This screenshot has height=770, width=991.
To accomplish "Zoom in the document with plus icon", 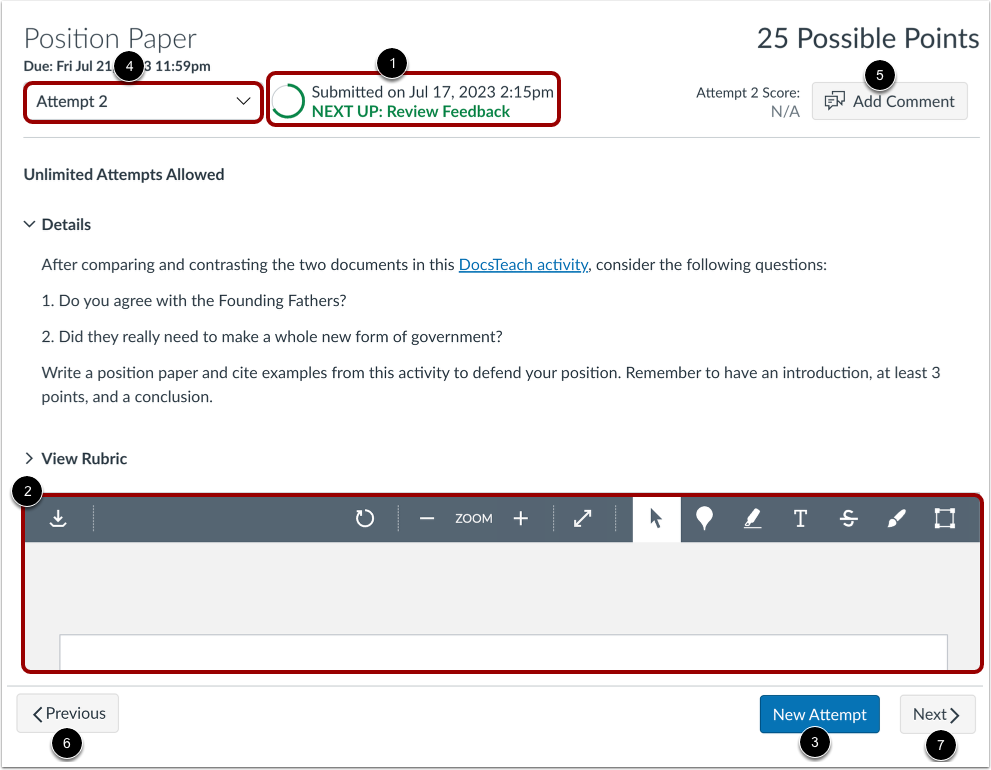I will pos(520,519).
